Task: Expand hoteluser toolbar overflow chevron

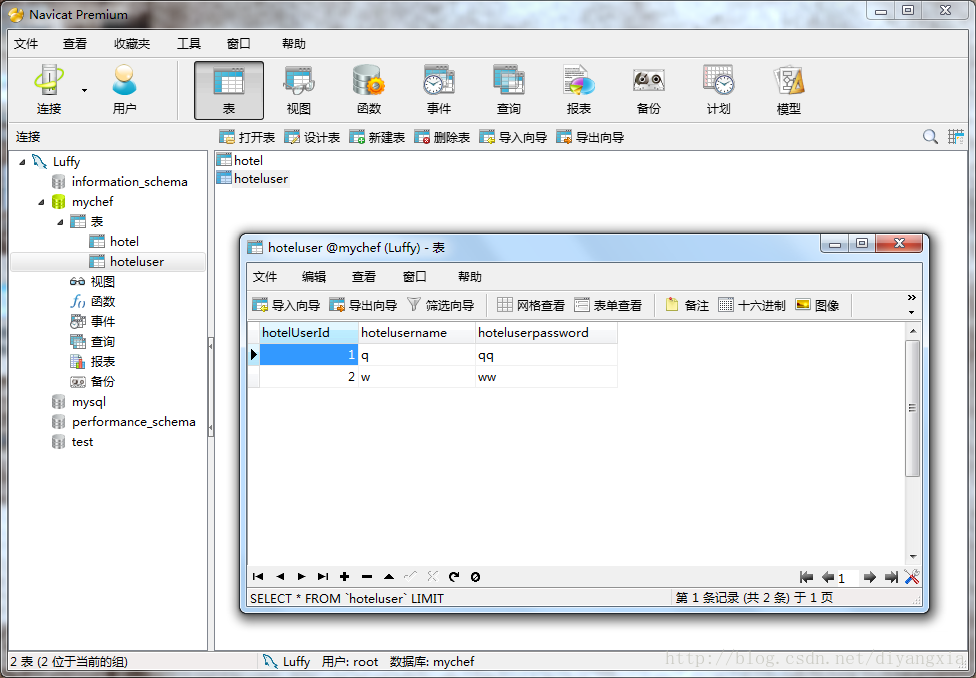Action: [912, 298]
